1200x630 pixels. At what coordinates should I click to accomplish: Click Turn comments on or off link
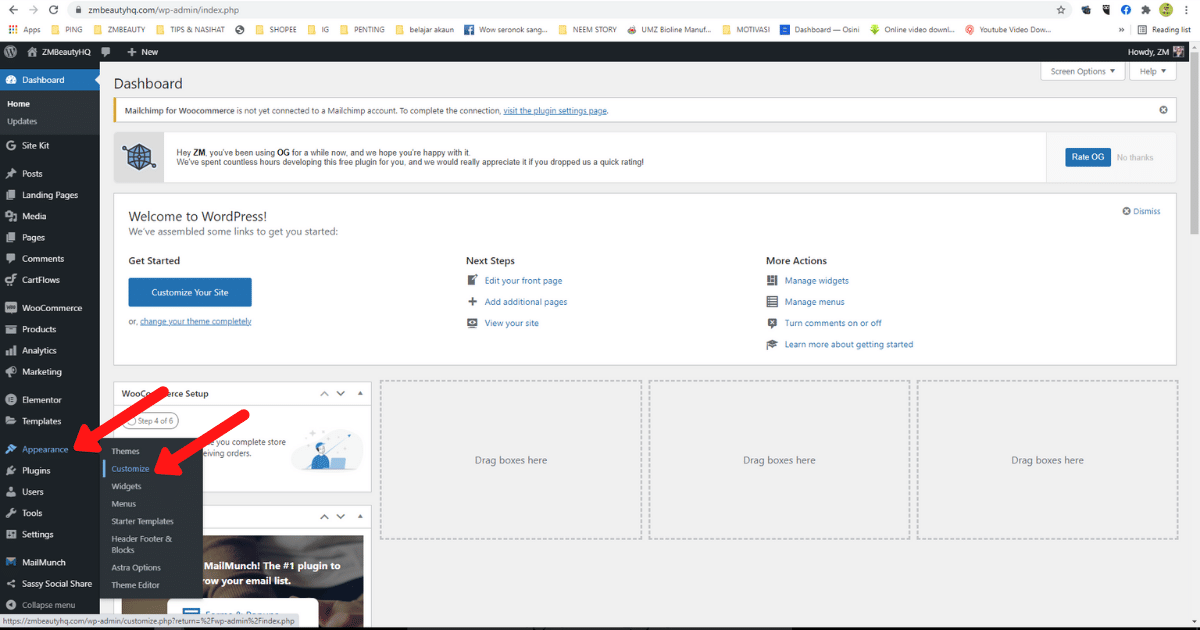tap(833, 323)
